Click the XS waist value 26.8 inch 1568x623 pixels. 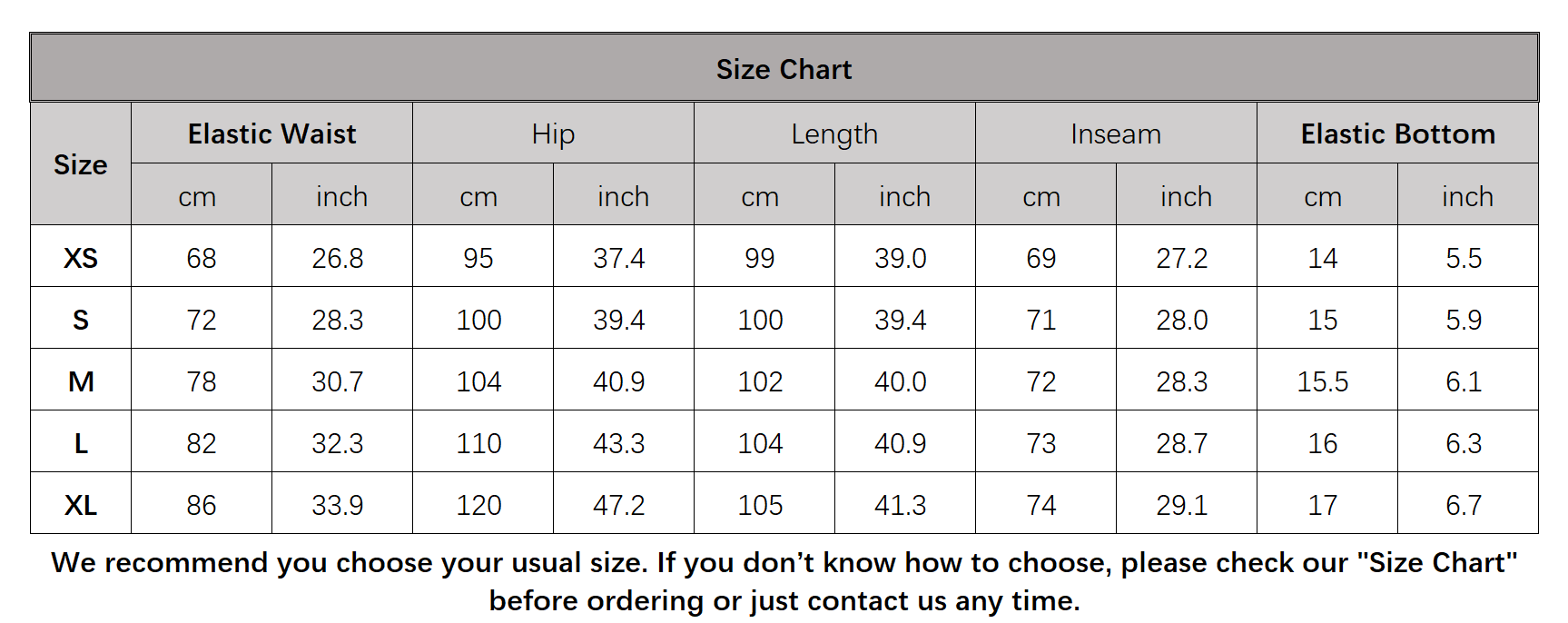tap(338, 258)
